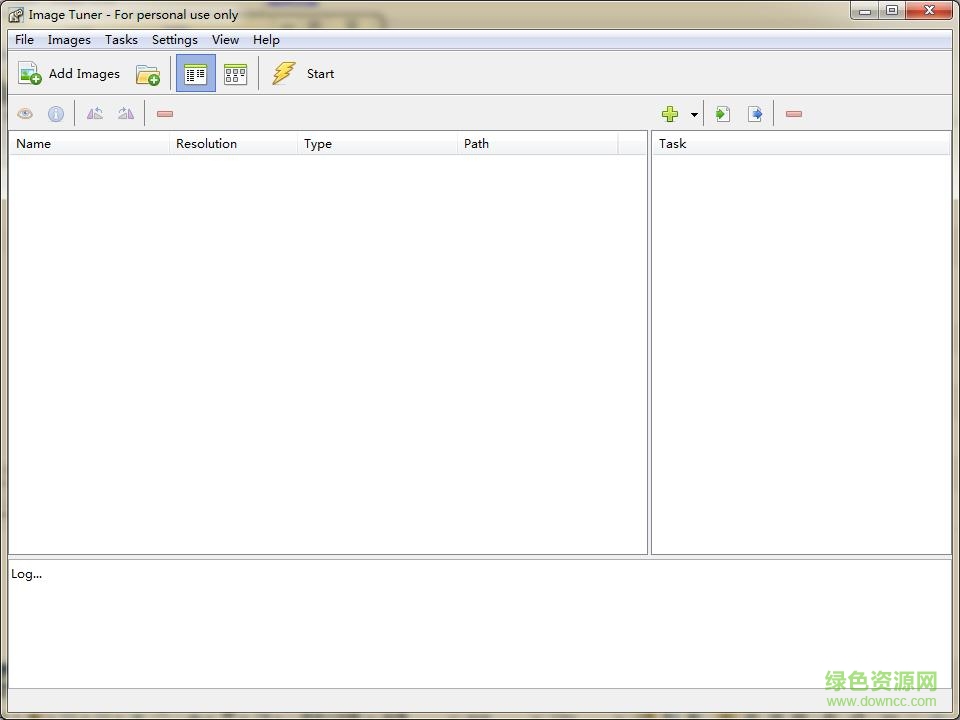Remove selected image with red minus

click(165, 114)
